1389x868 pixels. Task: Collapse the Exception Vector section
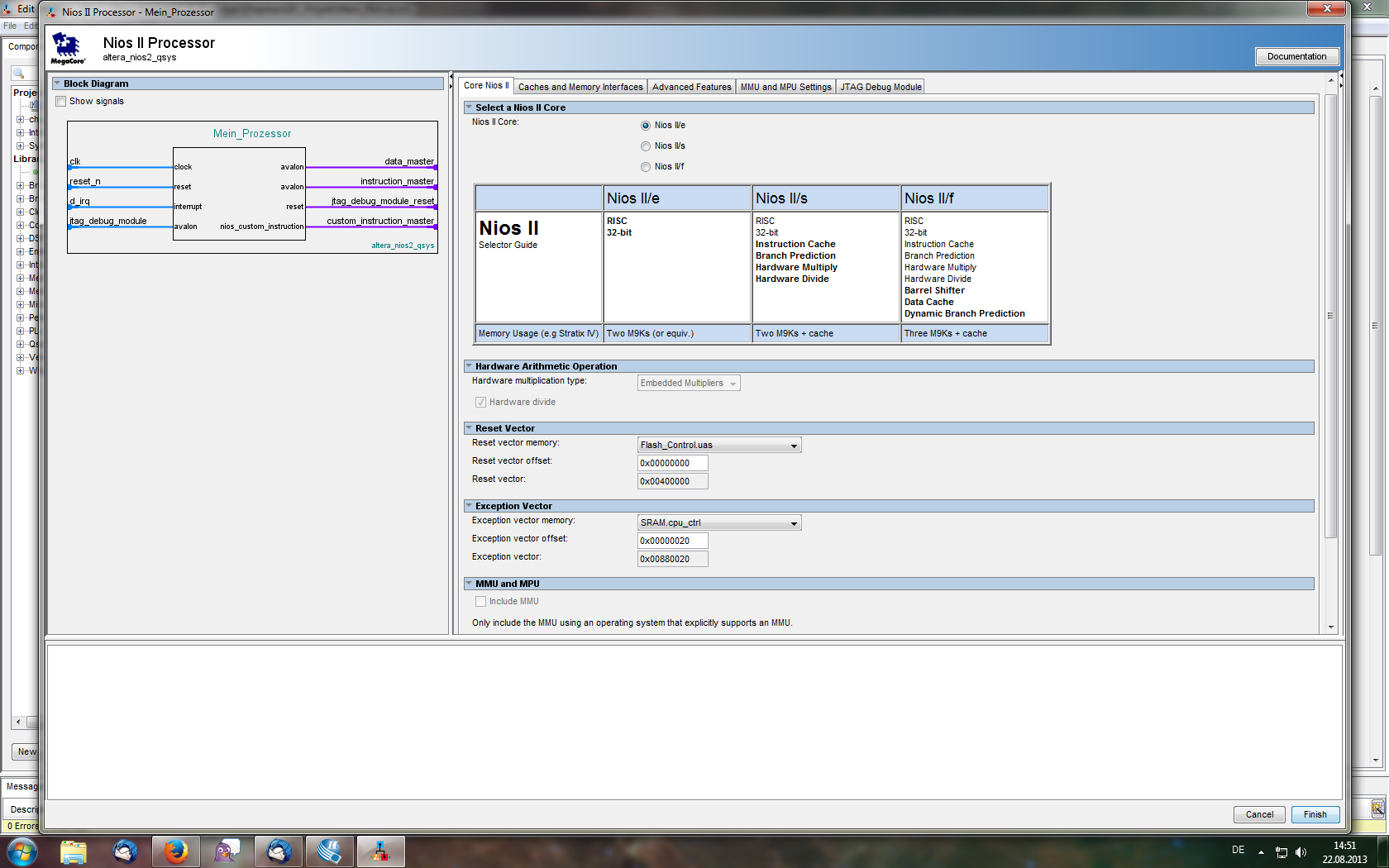469,506
